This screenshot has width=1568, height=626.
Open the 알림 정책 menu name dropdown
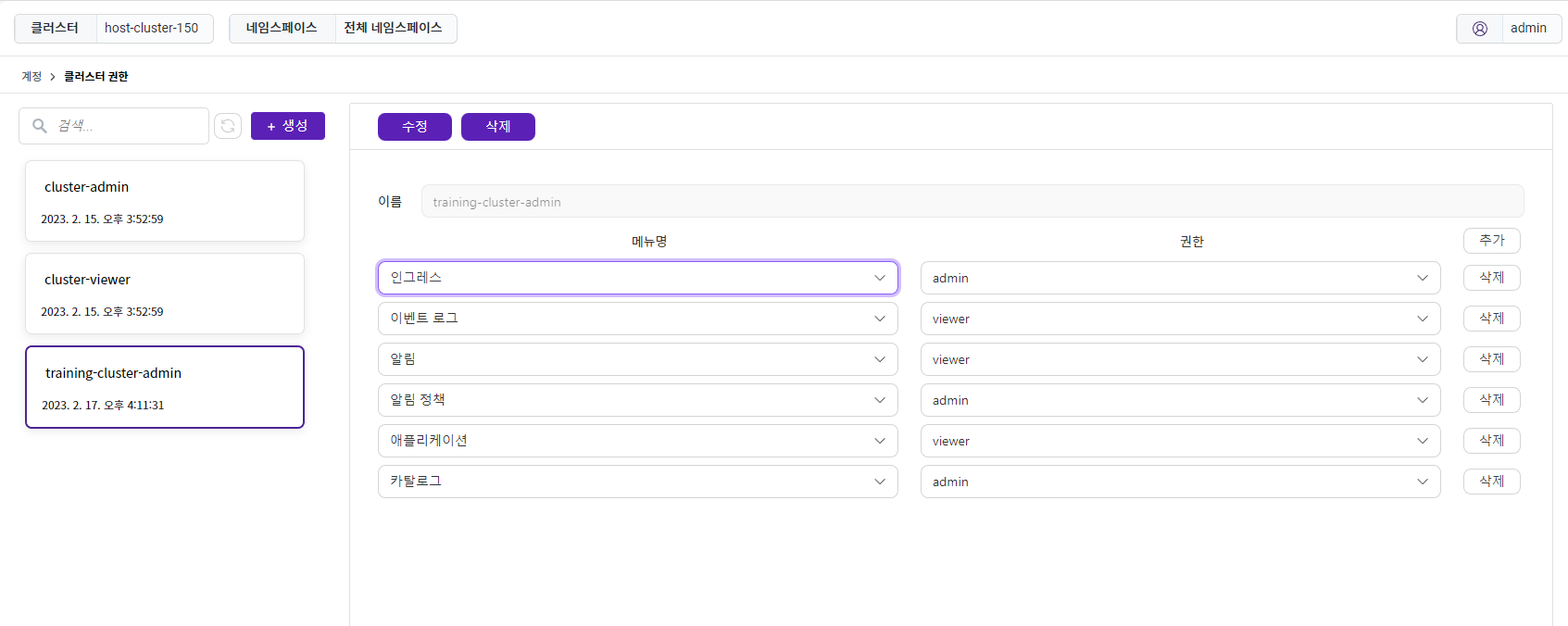pos(638,400)
